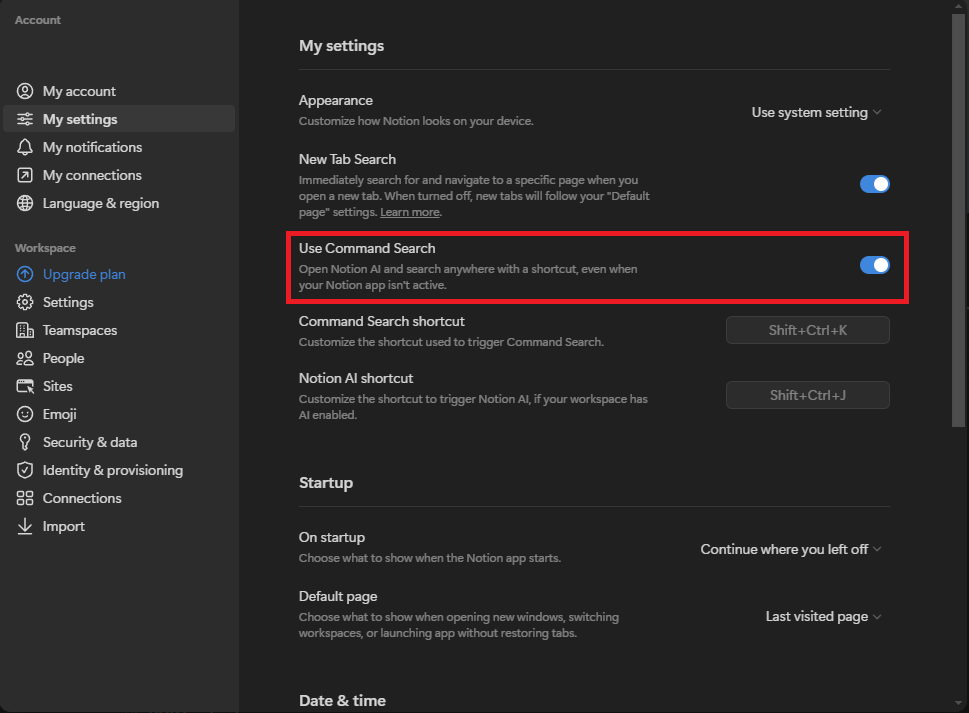Open Teamspaces label in Workspace section
This screenshot has width=969, height=713.
coord(80,331)
